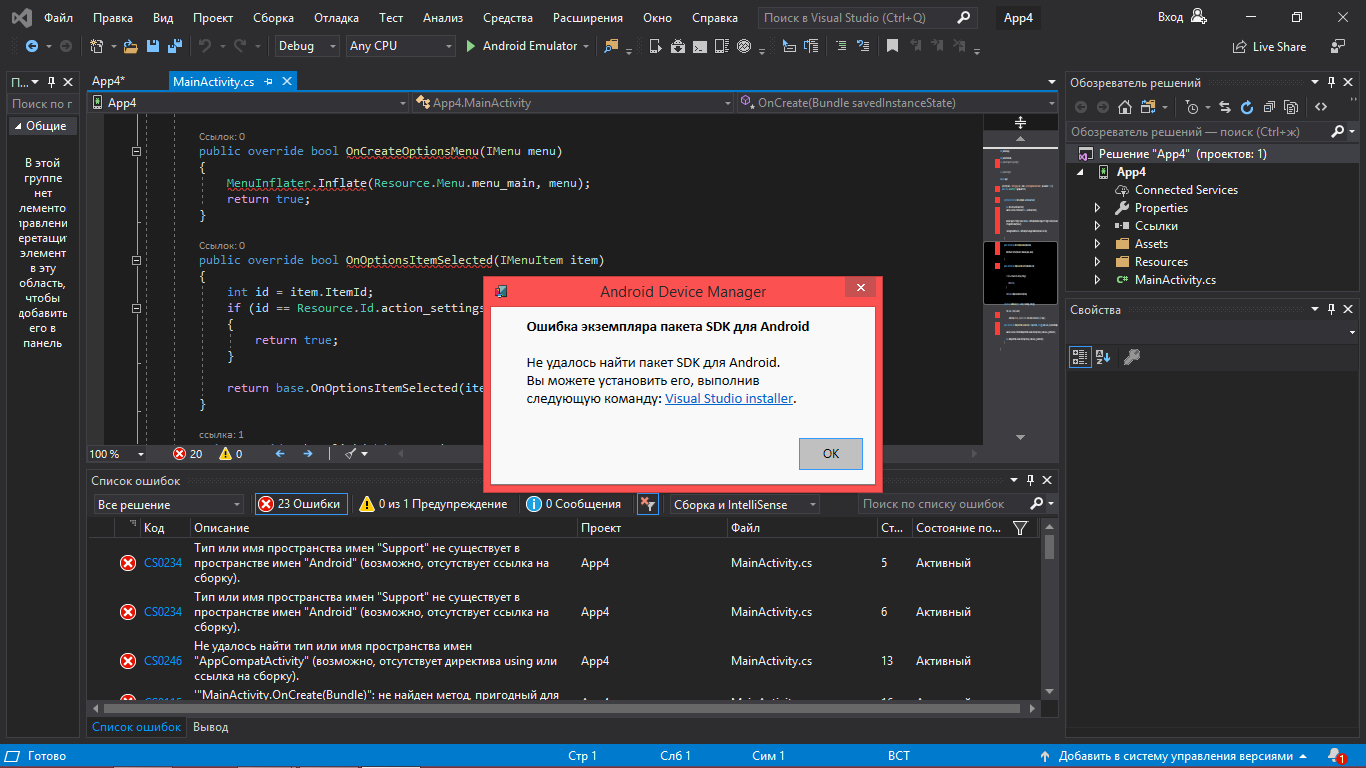Click the Navigate Backward toolbar arrow
This screenshot has height=768, width=1366.
coord(32,46)
